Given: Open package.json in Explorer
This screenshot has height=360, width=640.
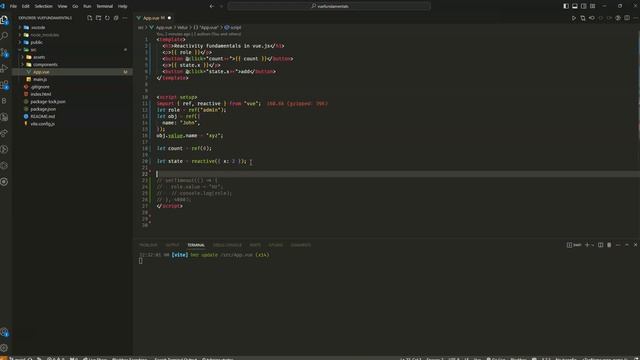Looking at the screenshot, I should 43,109.
